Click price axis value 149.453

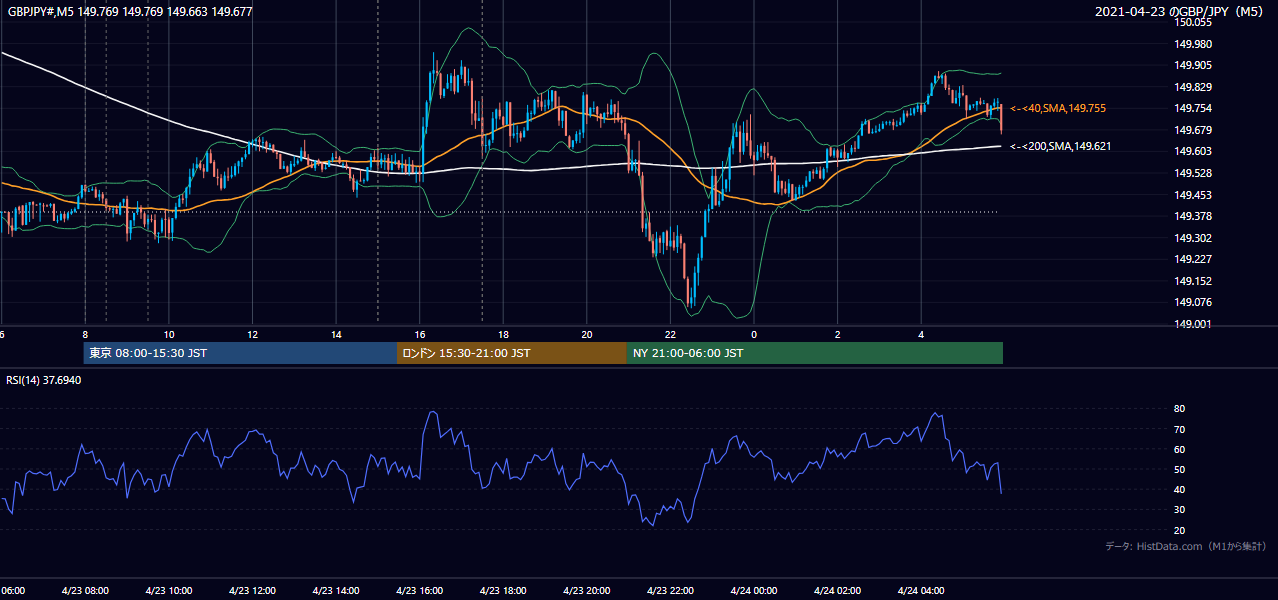[x=1194, y=195]
